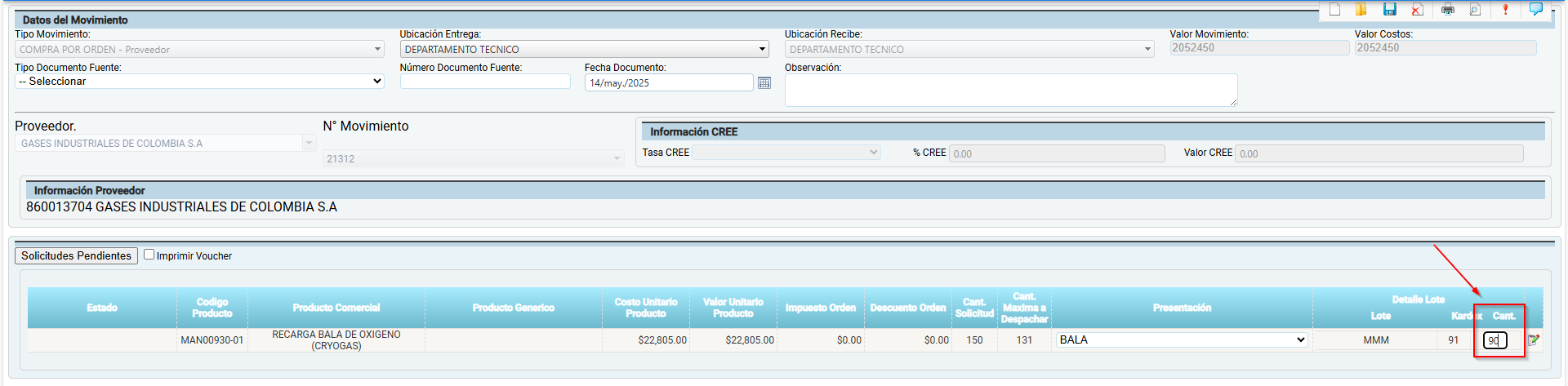Click the Cant. quantity input showing 90
Screen dimensions: 1568x386
(1494, 340)
